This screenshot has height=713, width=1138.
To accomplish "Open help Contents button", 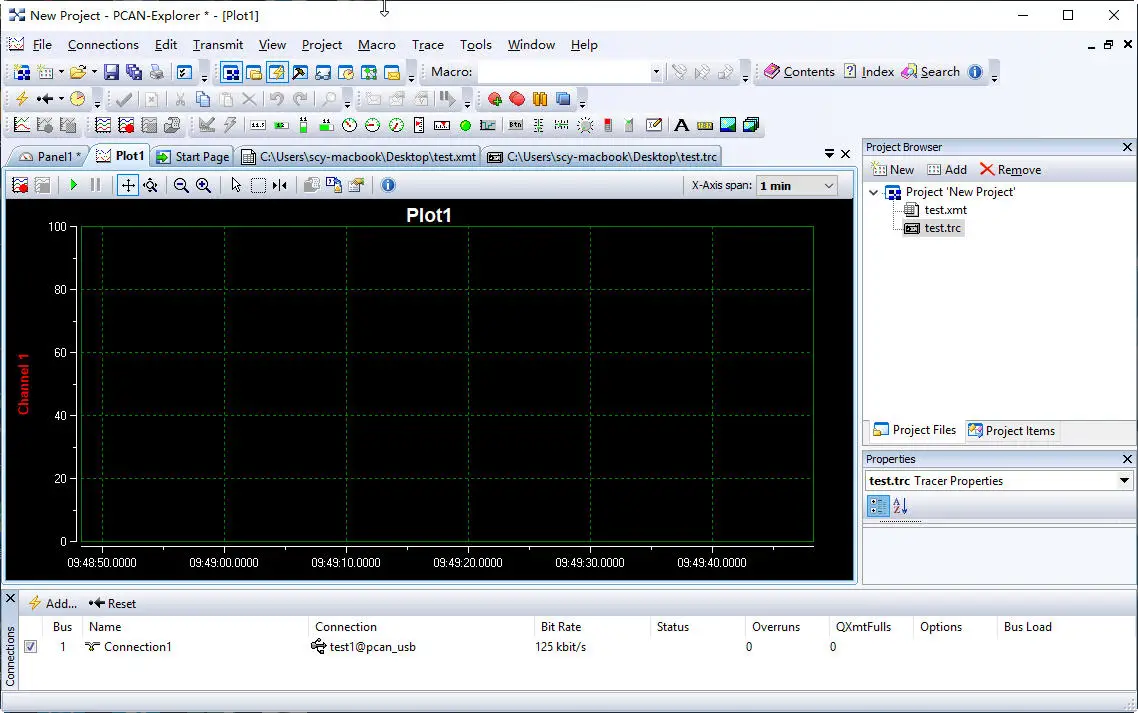I will pos(799,72).
